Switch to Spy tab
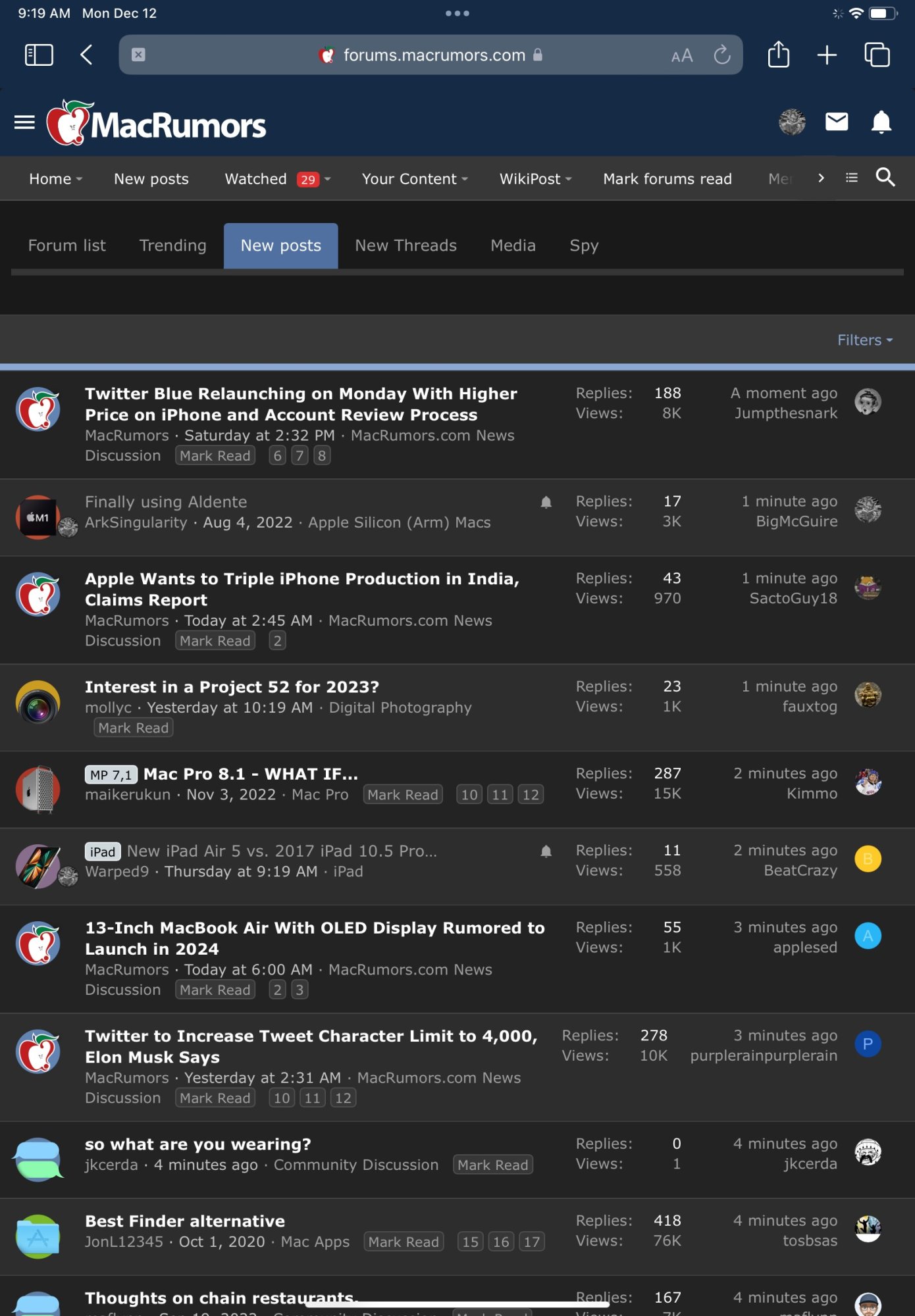The width and height of the screenshot is (915, 1316). point(584,245)
